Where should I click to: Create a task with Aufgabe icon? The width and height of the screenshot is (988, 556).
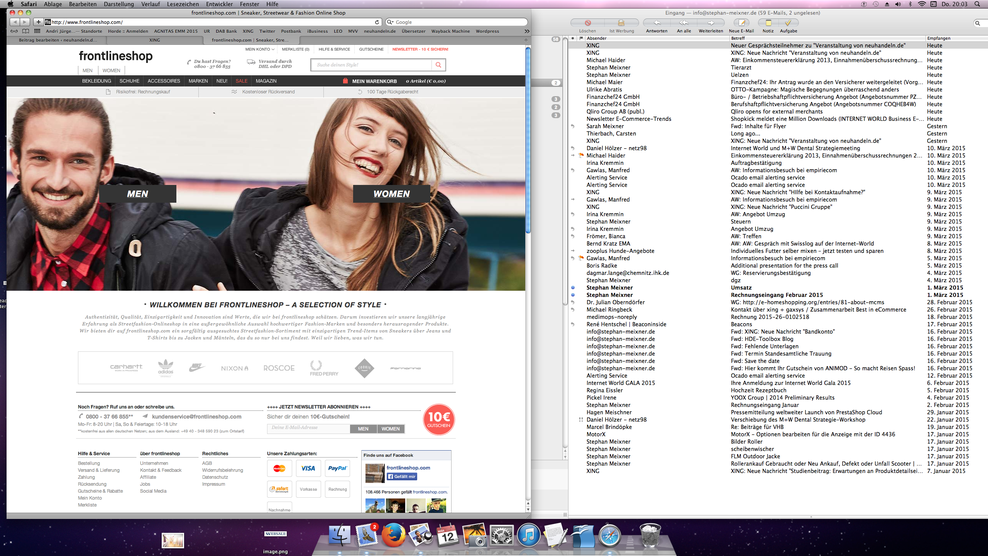[788, 23]
